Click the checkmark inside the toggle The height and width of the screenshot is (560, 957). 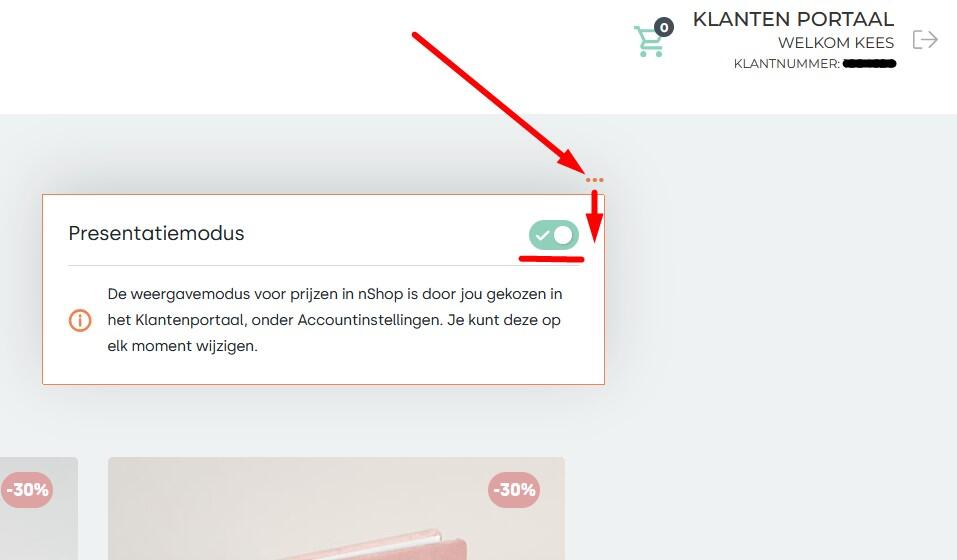tap(542, 235)
